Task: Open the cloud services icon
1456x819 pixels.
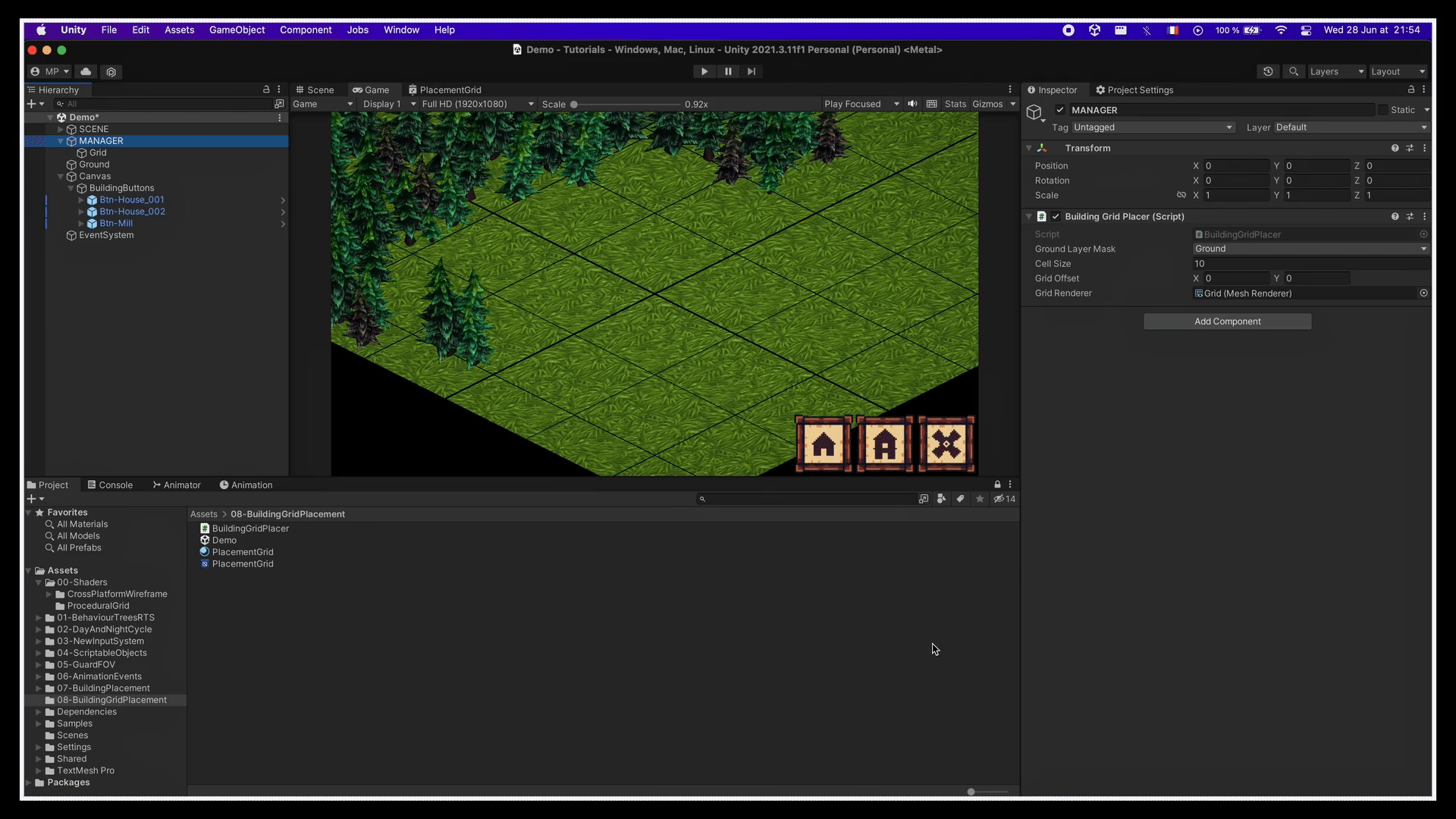Action: click(86, 71)
